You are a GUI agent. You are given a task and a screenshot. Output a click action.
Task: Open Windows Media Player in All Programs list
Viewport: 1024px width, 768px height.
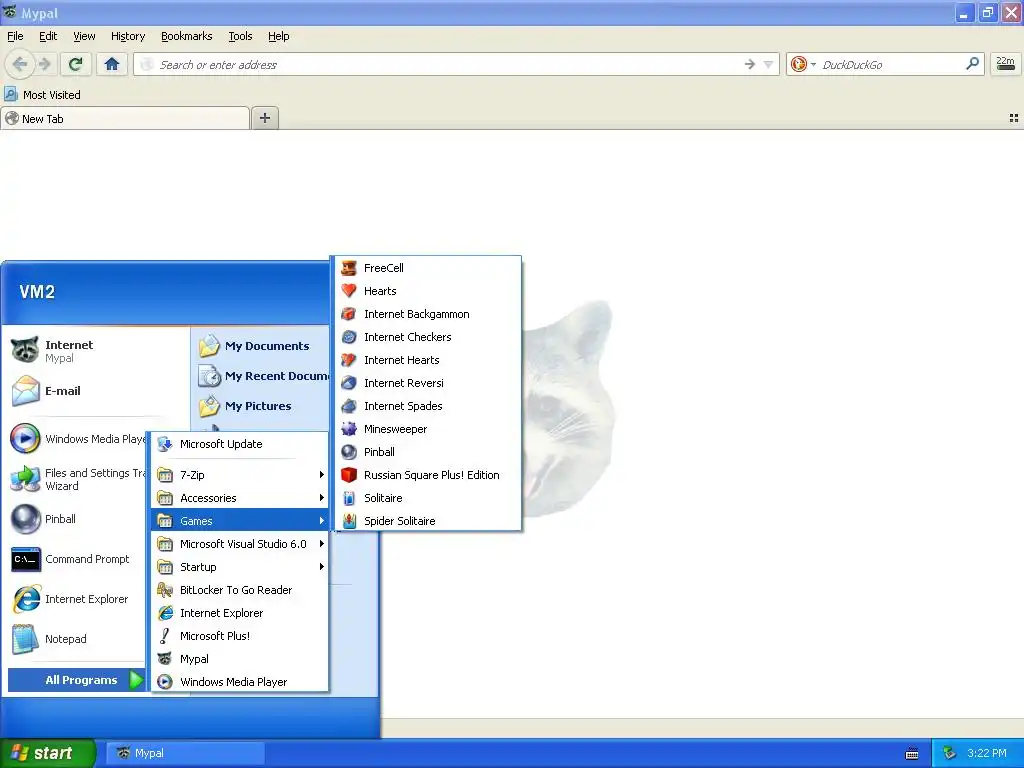pyautogui.click(x=240, y=682)
